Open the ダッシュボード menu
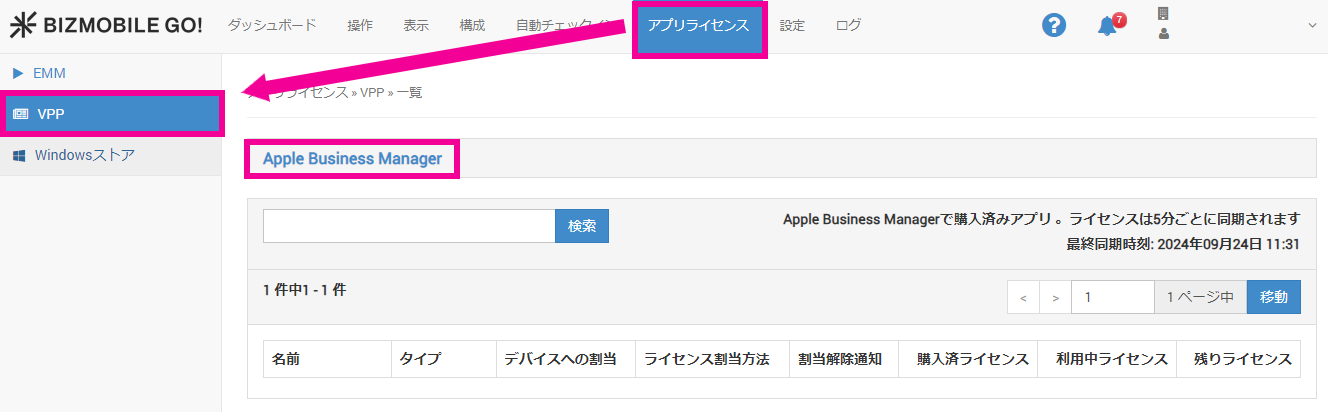 tap(272, 26)
